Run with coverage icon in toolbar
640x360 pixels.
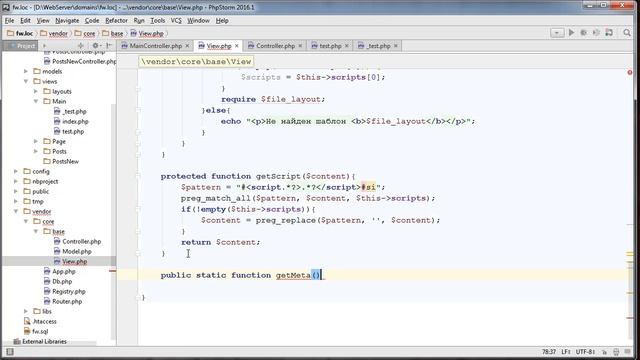coord(596,33)
